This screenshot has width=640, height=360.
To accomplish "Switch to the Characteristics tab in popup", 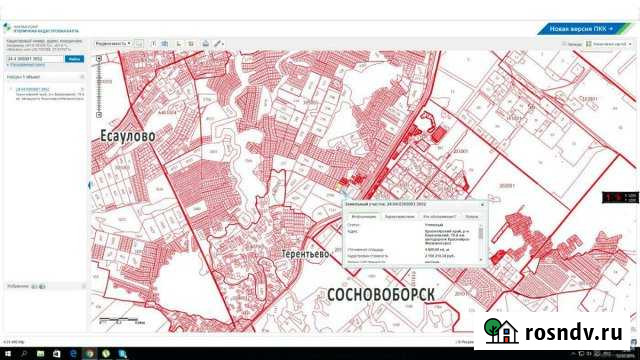I will [x=399, y=216].
